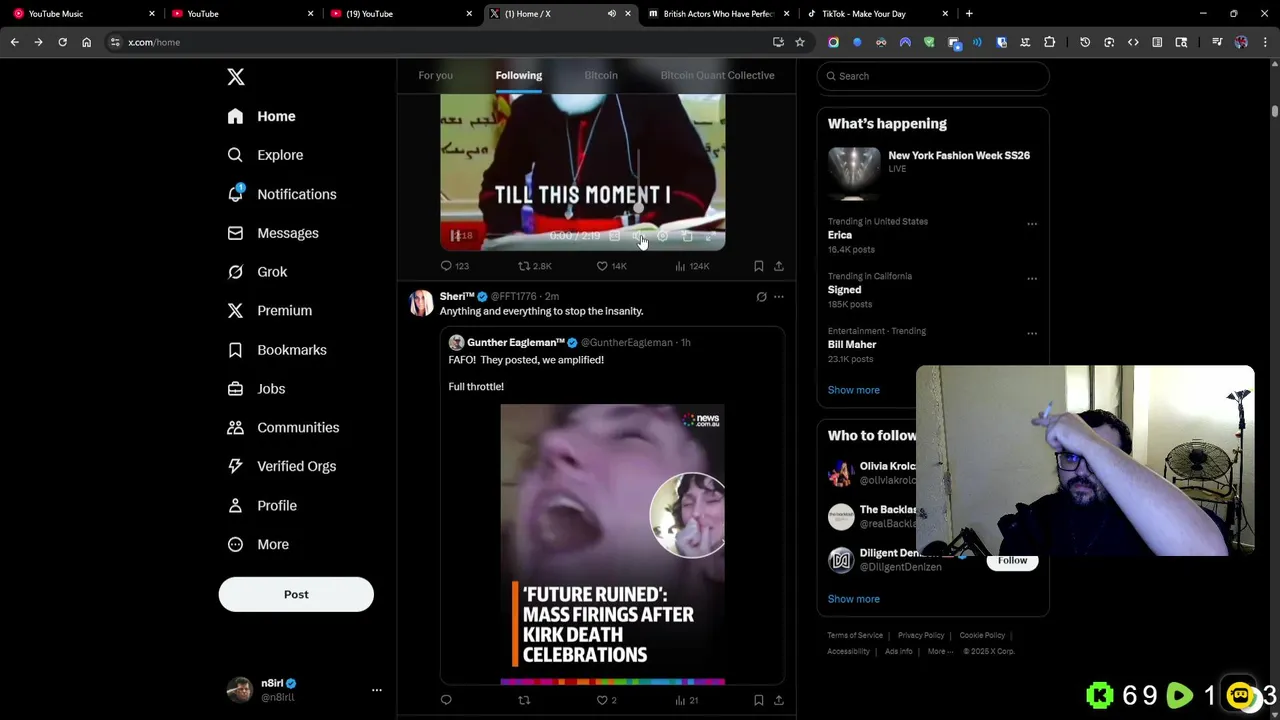This screenshot has height=720, width=1280.
Task: Reload the current page
Action: tap(62, 42)
